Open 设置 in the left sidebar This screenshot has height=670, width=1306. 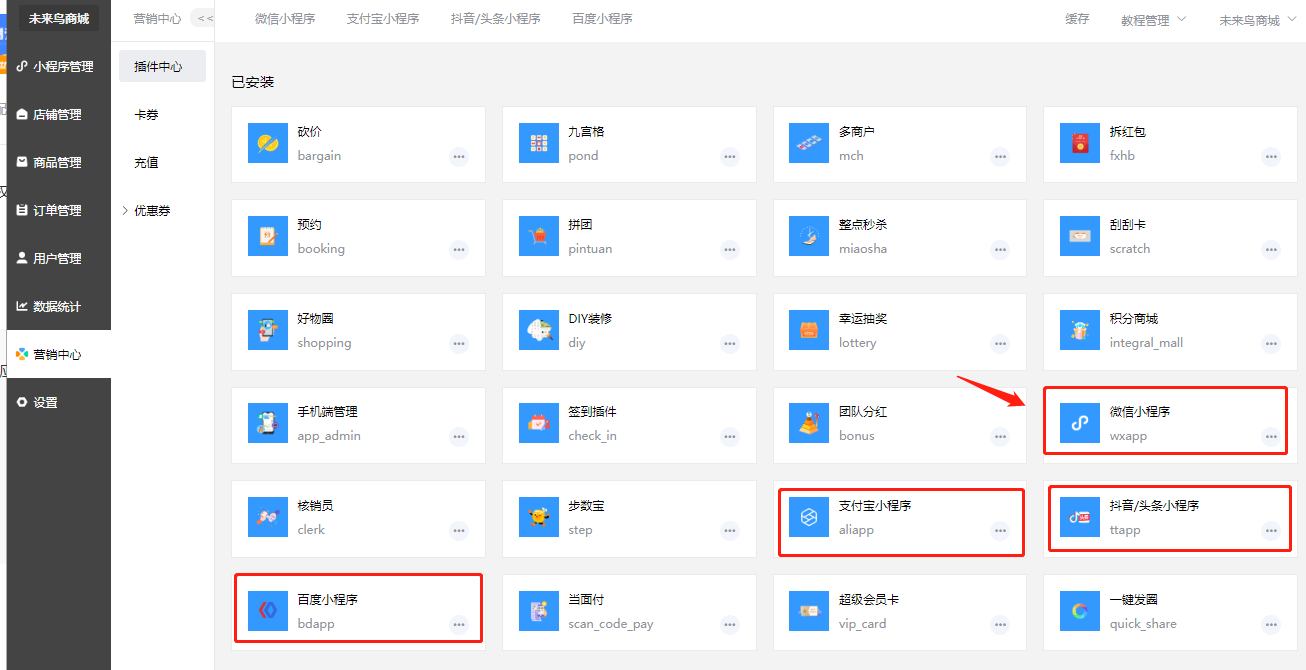pos(45,403)
